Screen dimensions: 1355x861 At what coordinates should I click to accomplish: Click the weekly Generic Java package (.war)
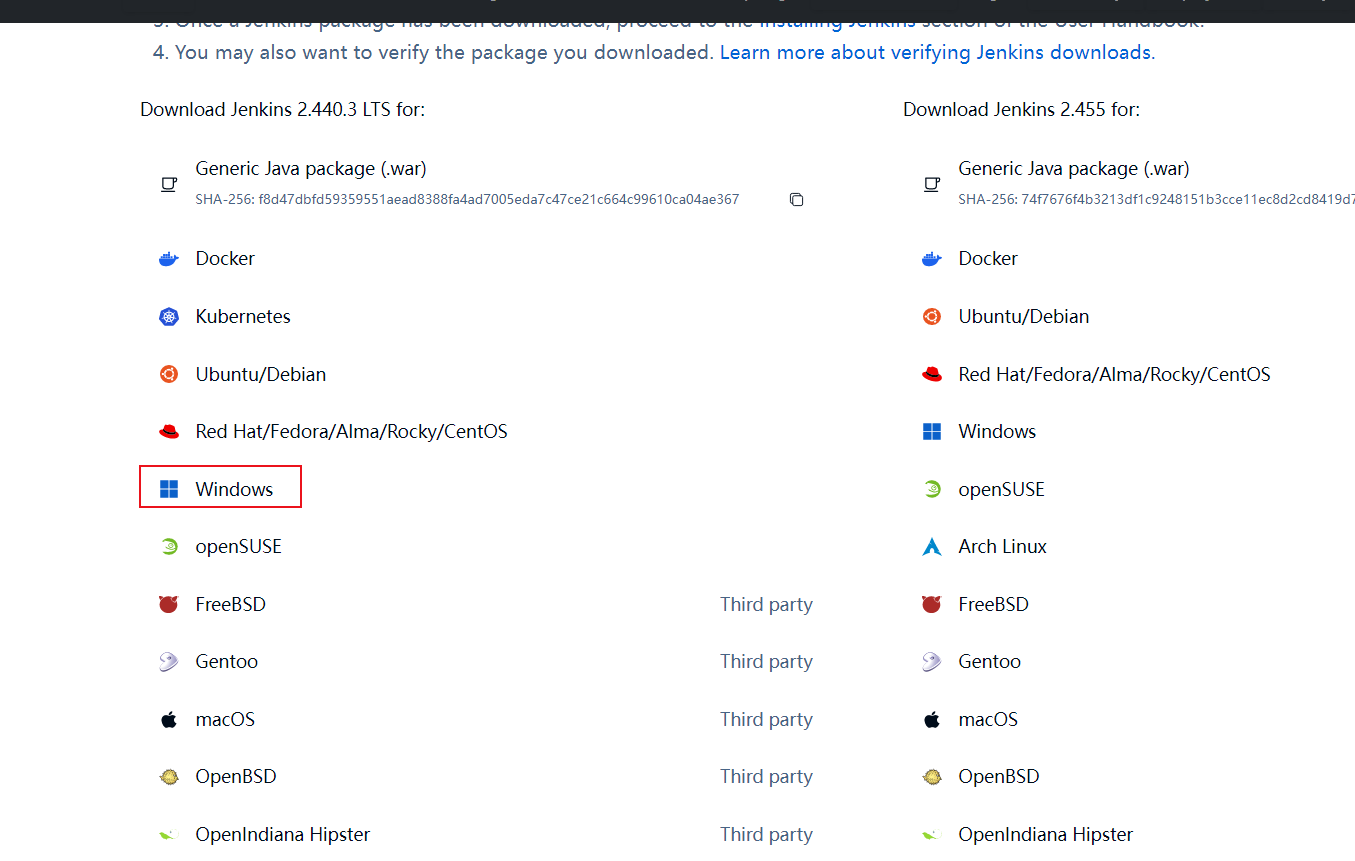coord(1073,169)
